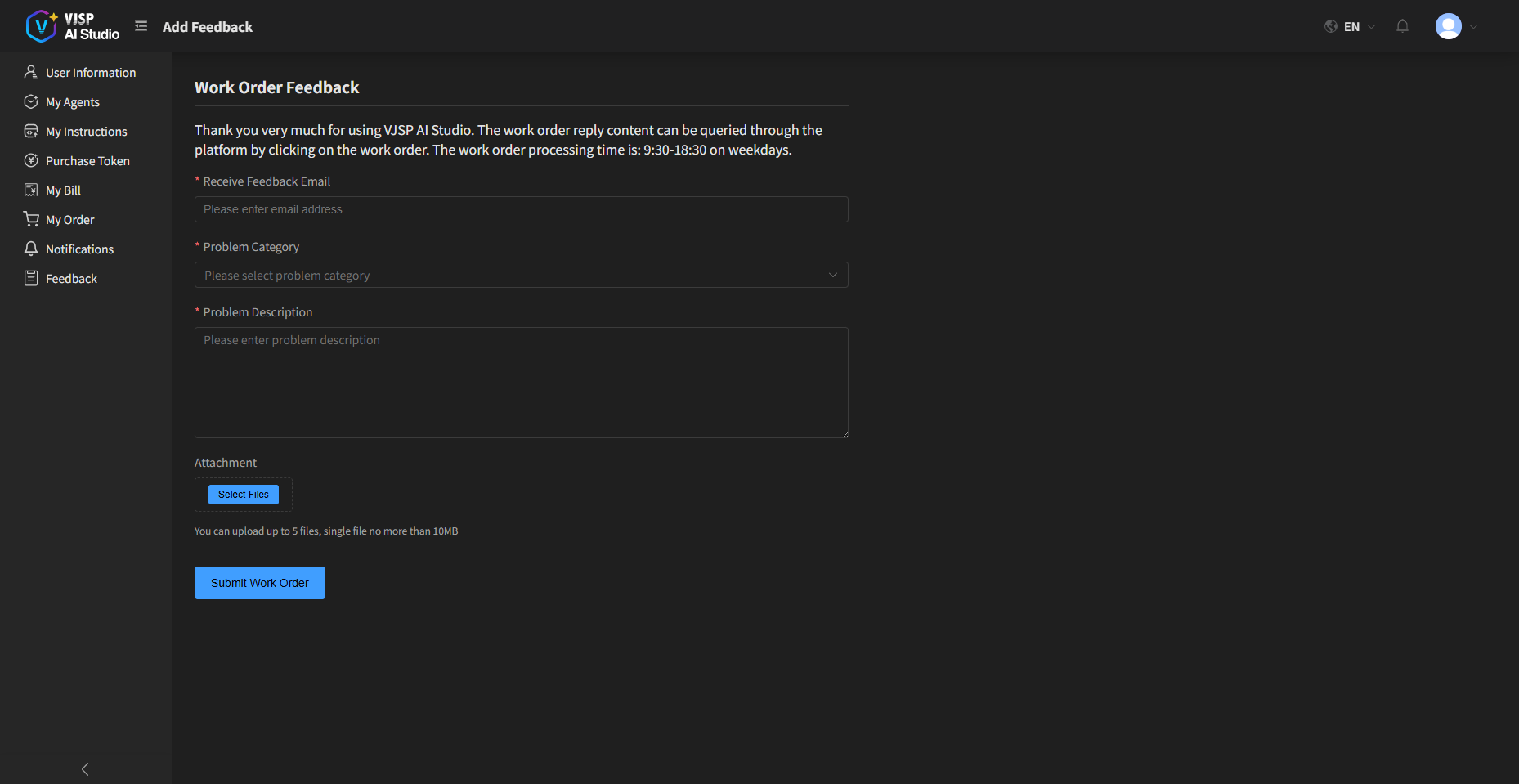Click Select Files to attach
This screenshot has width=1519, height=784.
click(243, 495)
